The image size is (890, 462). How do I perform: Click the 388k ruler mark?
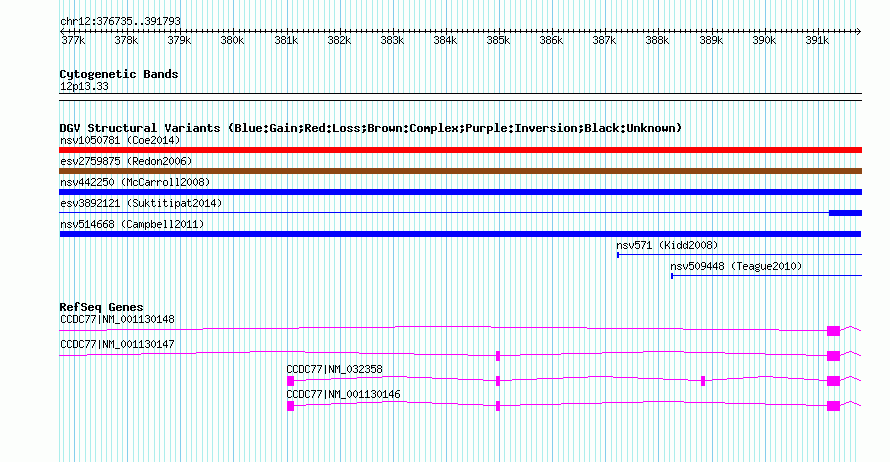point(657,40)
